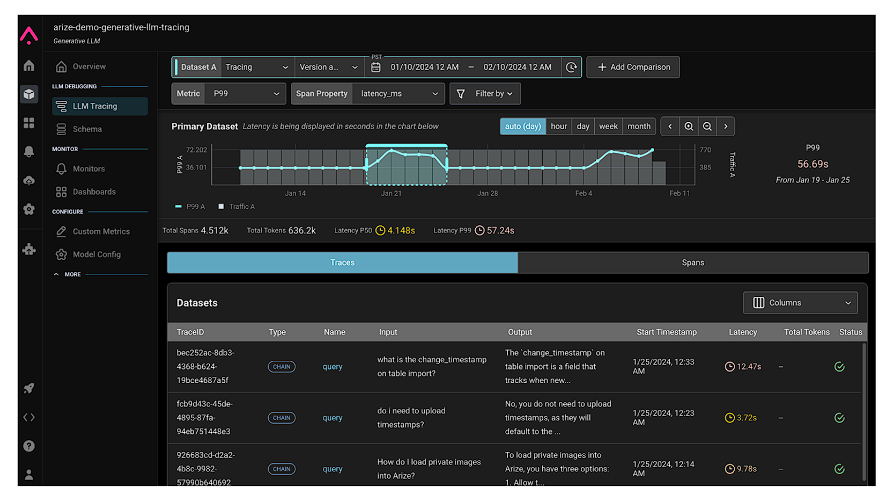The width and height of the screenshot is (892, 494).
Task: Click CHAIN badge for trace bec252ac
Action: coord(281,367)
